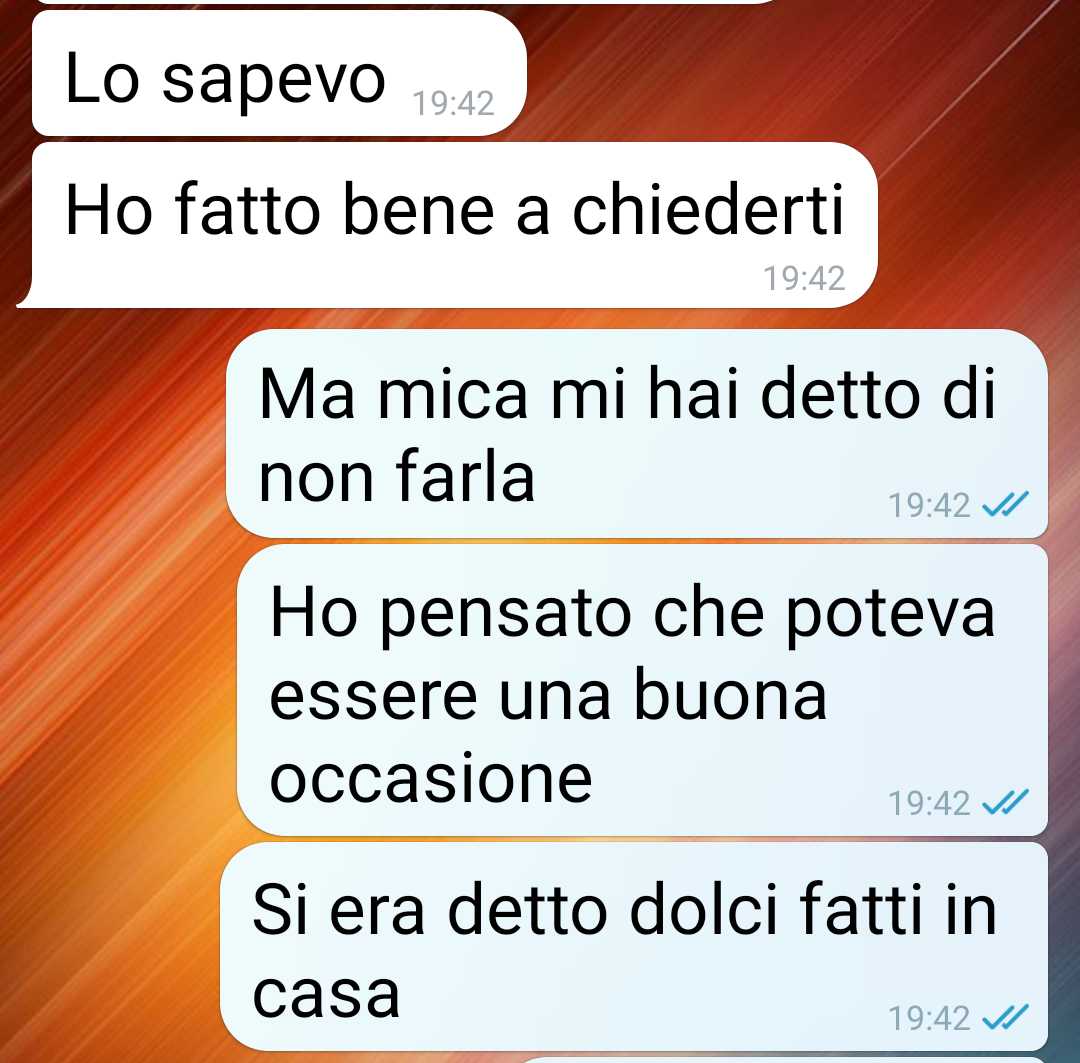Select the "Ho pensato che poteva" message bubble
The width and height of the screenshot is (1080, 1063).
[642, 690]
